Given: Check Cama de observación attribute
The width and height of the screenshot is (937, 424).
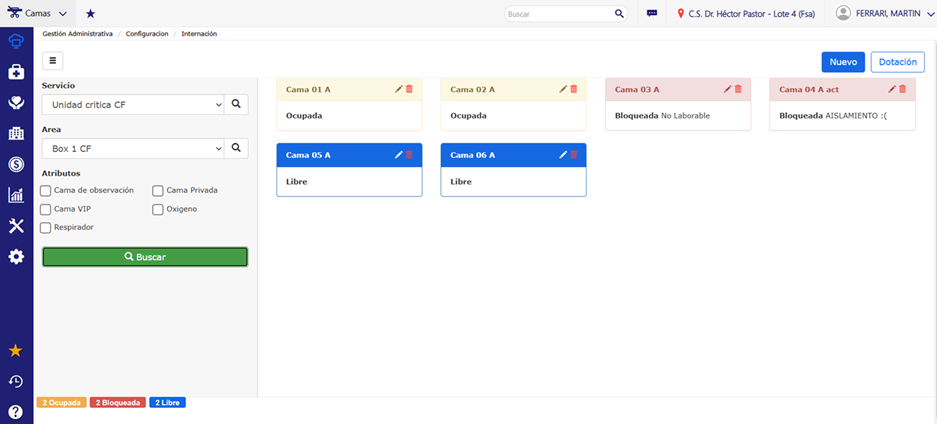Looking at the screenshot, I should point(45,191).
